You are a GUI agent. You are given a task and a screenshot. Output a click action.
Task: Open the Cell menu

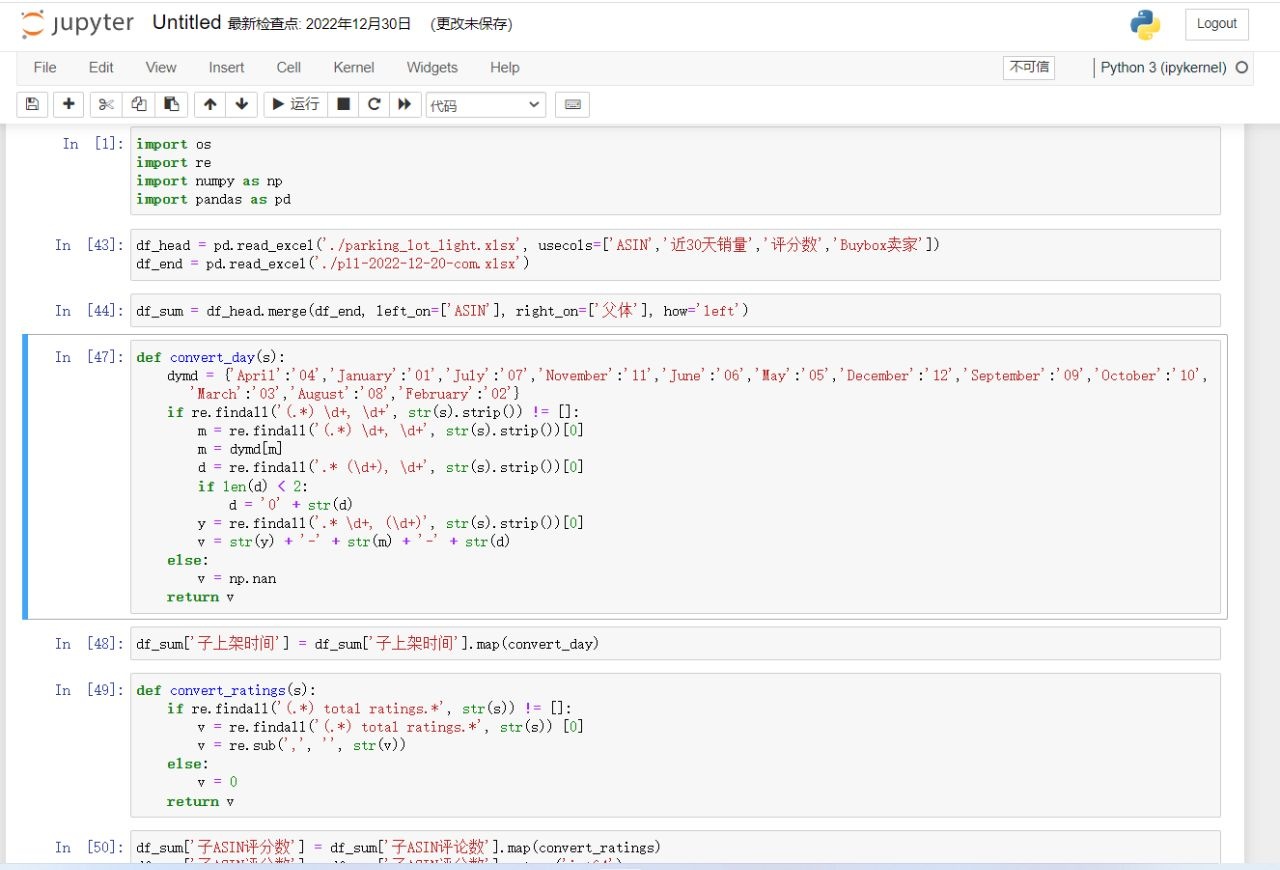click(289, 68)
